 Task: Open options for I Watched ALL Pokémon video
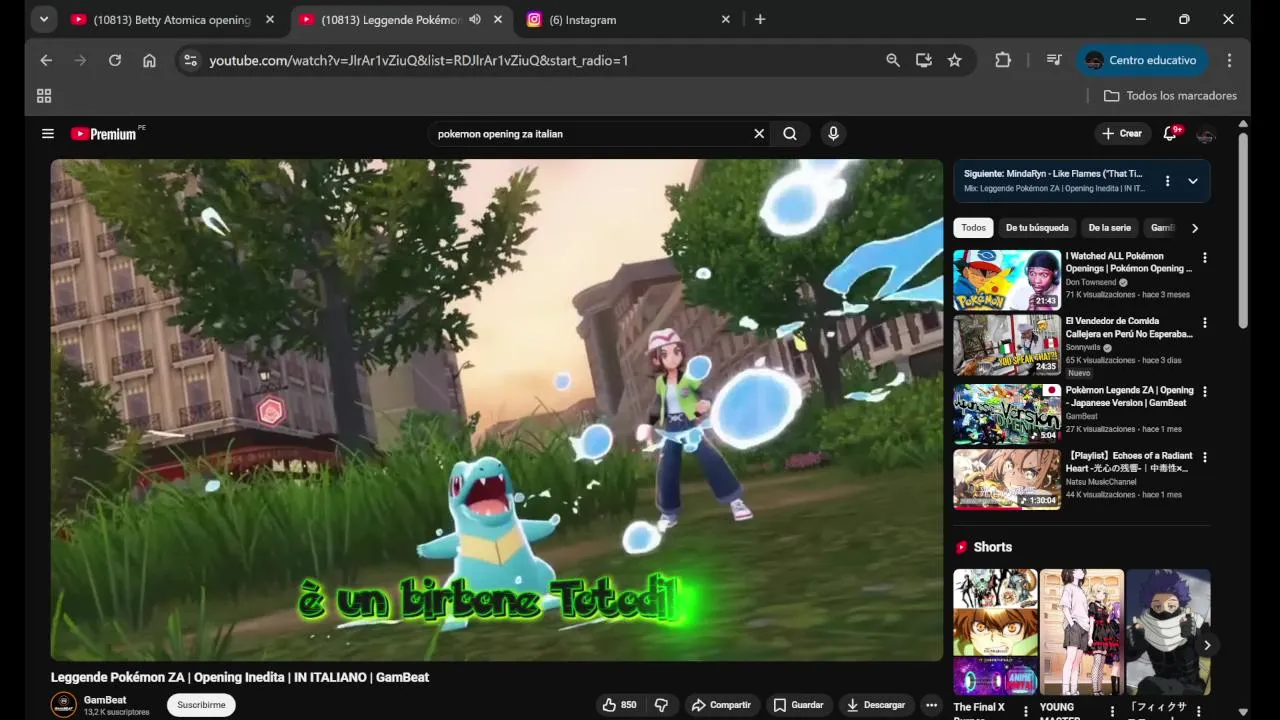[x=1204, y=258]
